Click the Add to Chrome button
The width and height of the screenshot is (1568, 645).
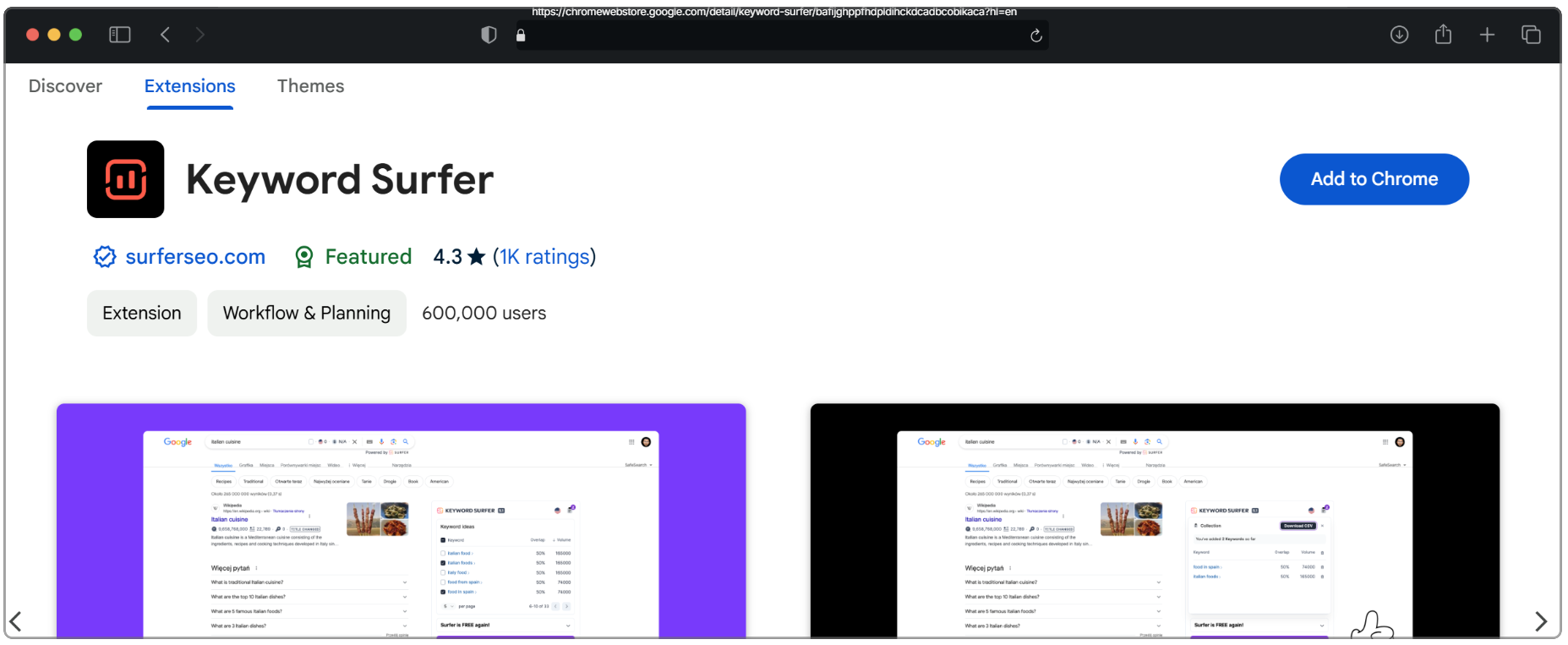pos(1374,179)
